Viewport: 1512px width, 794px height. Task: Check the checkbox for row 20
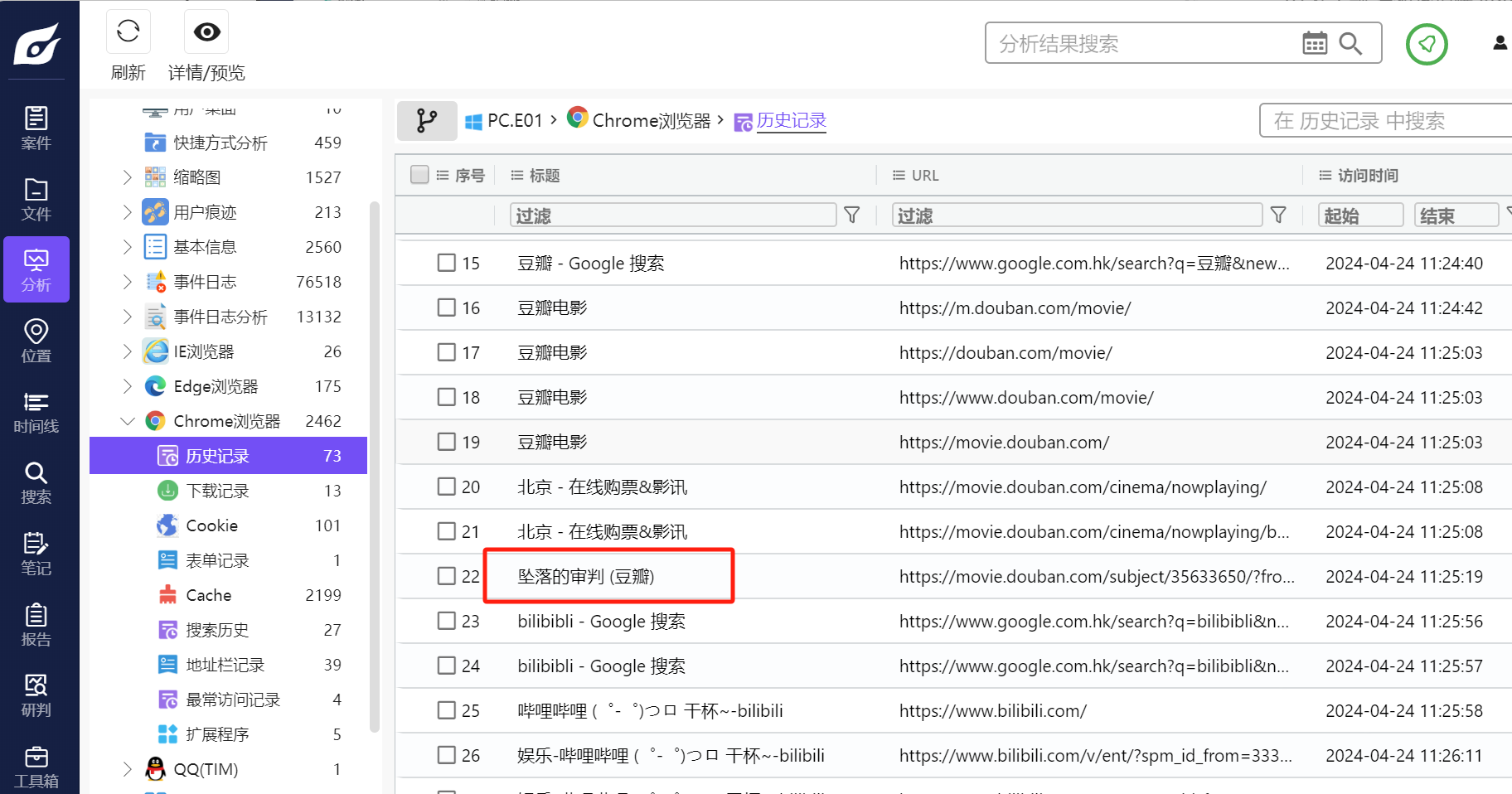(447, 487)
